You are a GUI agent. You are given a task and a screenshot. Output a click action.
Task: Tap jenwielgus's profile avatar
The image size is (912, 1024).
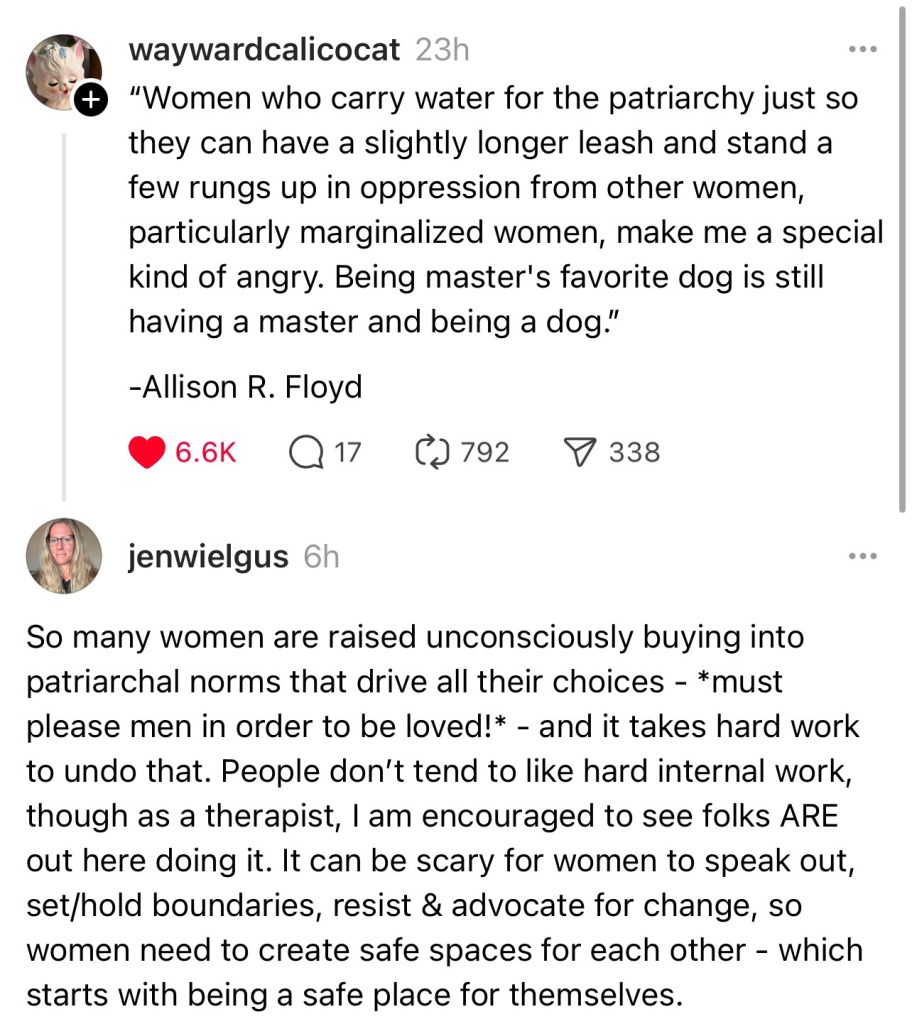coord(62,556)
